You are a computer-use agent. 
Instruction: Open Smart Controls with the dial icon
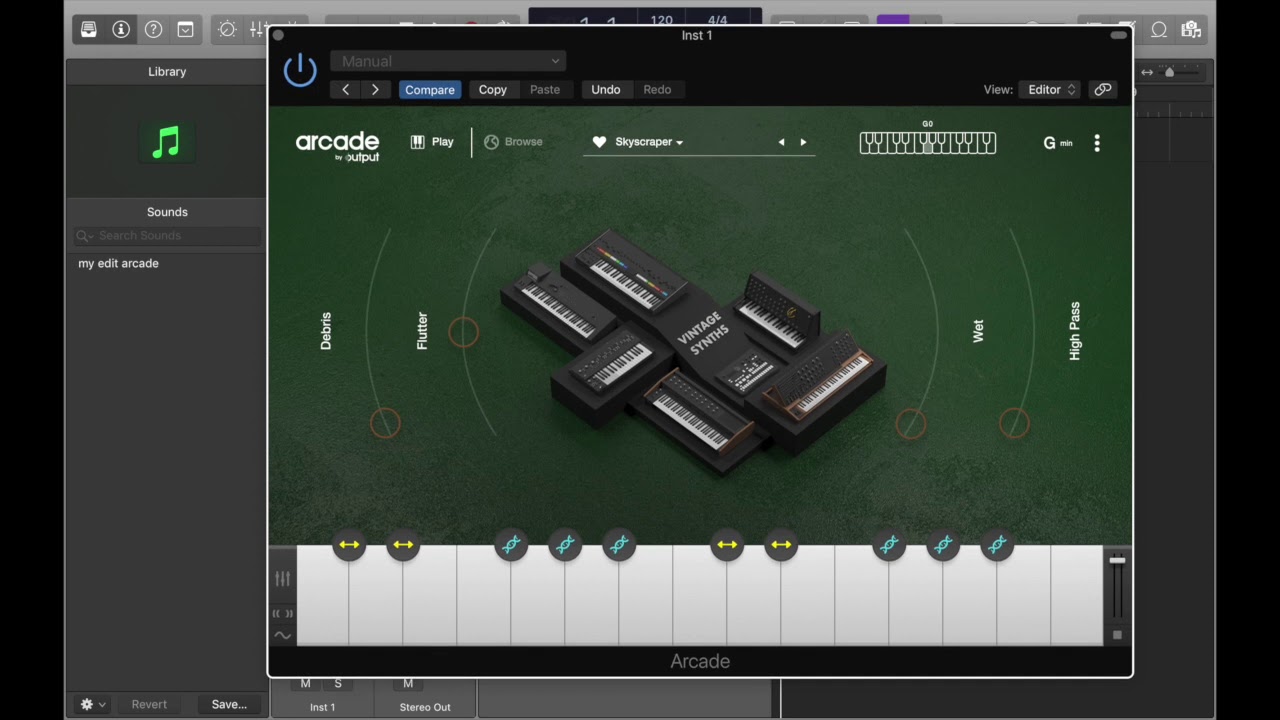(x=227, y=30)
